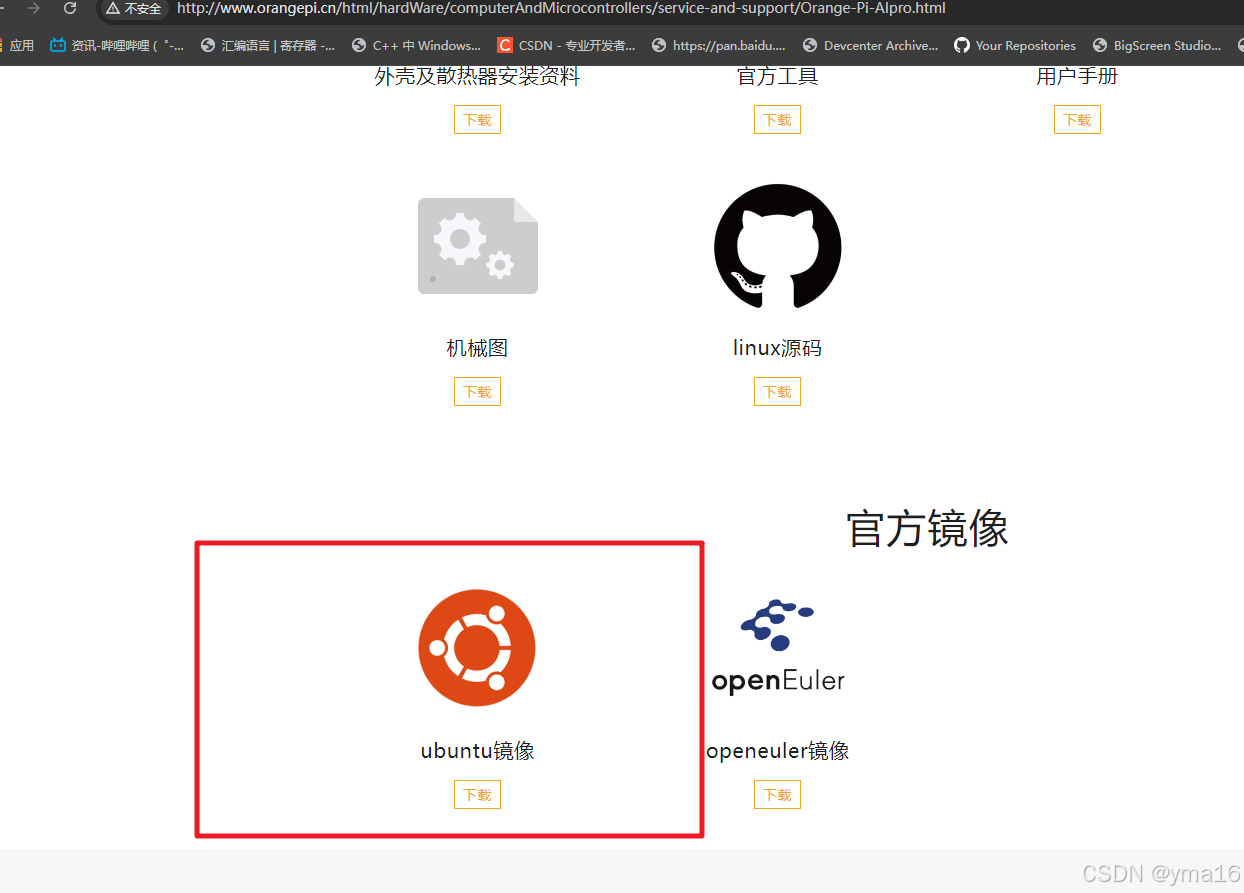Click the ubuntu镜像 label

[x=477, y=751]
